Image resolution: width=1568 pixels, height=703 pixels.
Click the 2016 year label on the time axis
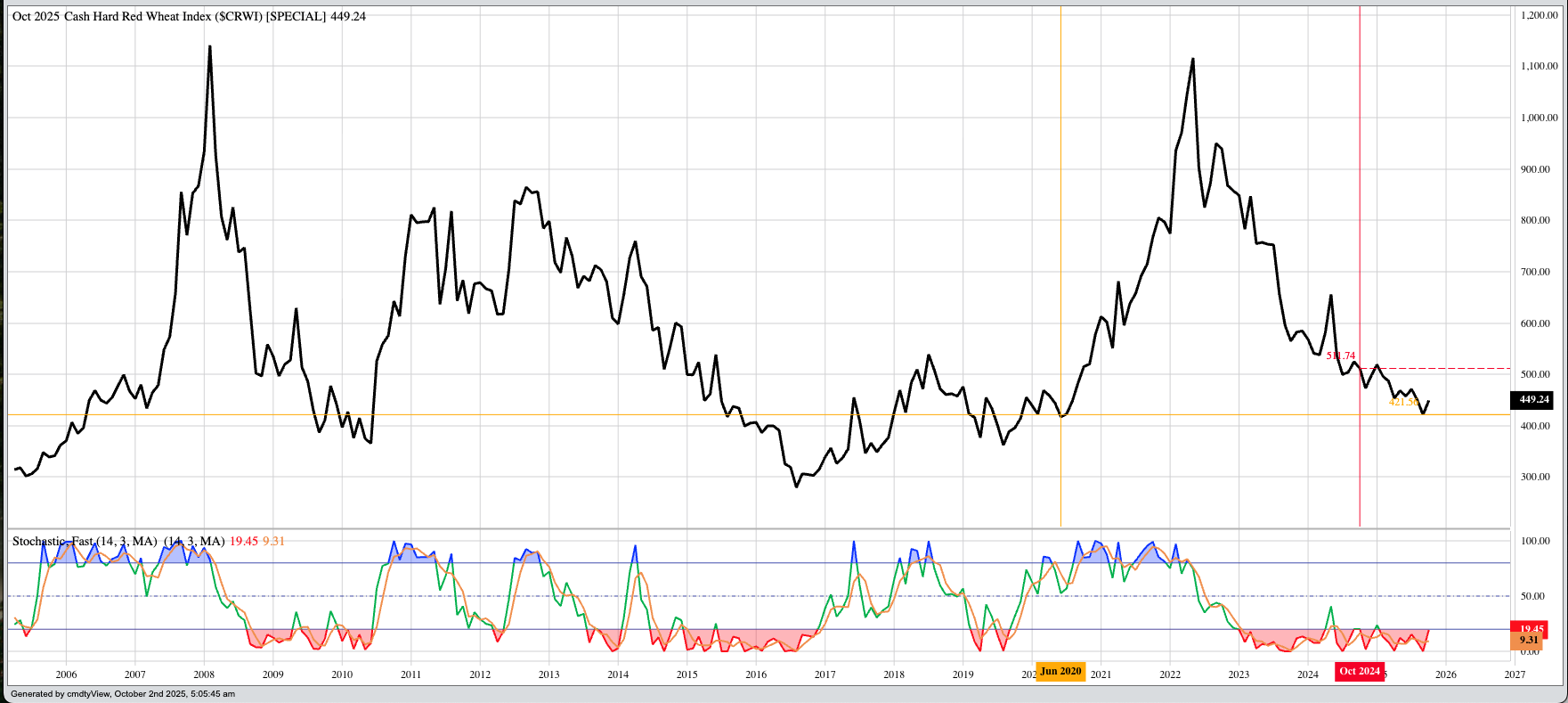point(756,674)
